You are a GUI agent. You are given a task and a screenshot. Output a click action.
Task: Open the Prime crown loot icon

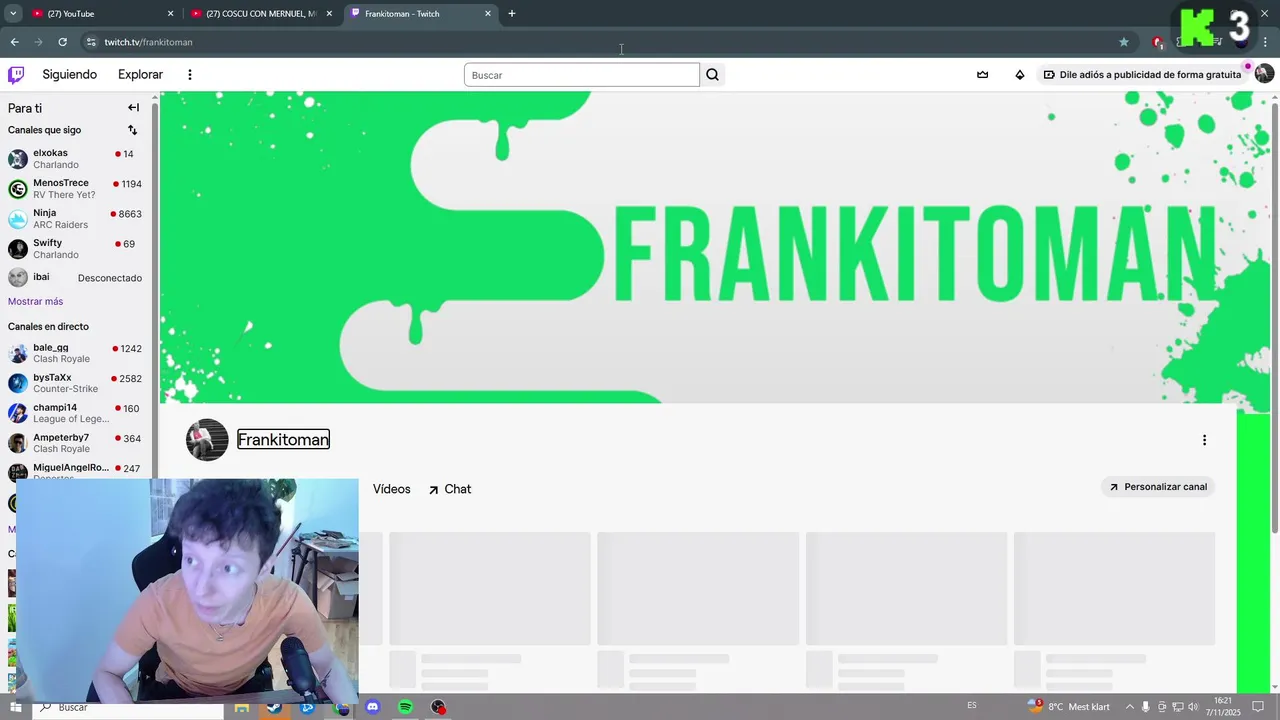[x=982, y=74]
